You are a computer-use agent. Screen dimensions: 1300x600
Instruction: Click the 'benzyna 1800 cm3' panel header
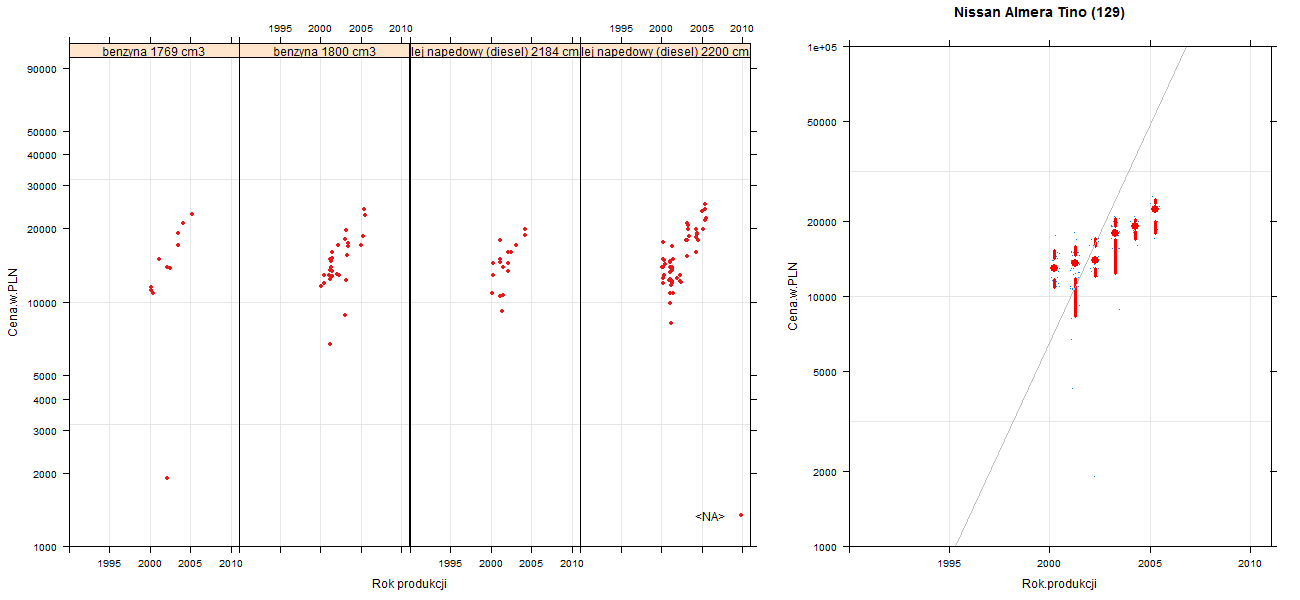[x=324, y=51]
